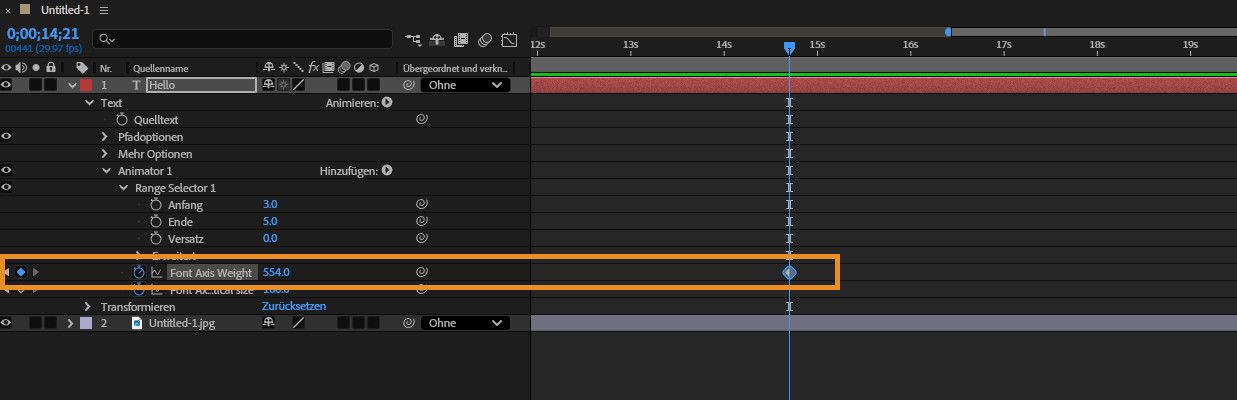Open the composition mini-flowchart icon

pos(413,40)
